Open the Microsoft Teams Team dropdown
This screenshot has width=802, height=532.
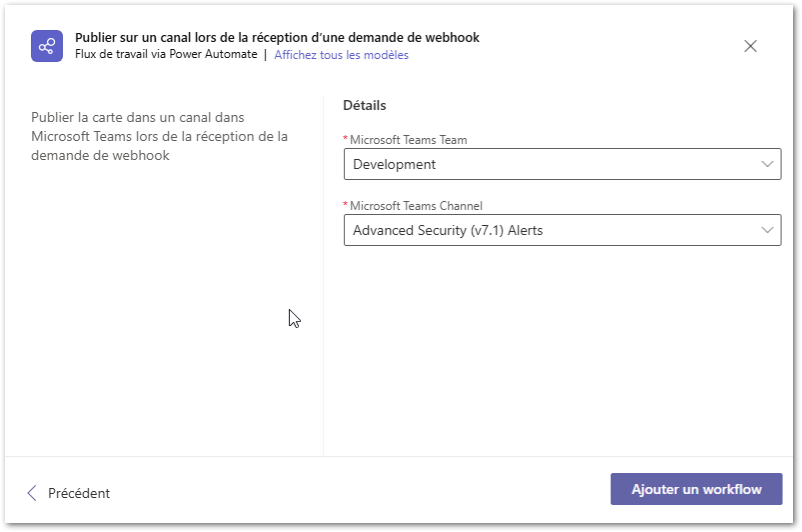561,164
